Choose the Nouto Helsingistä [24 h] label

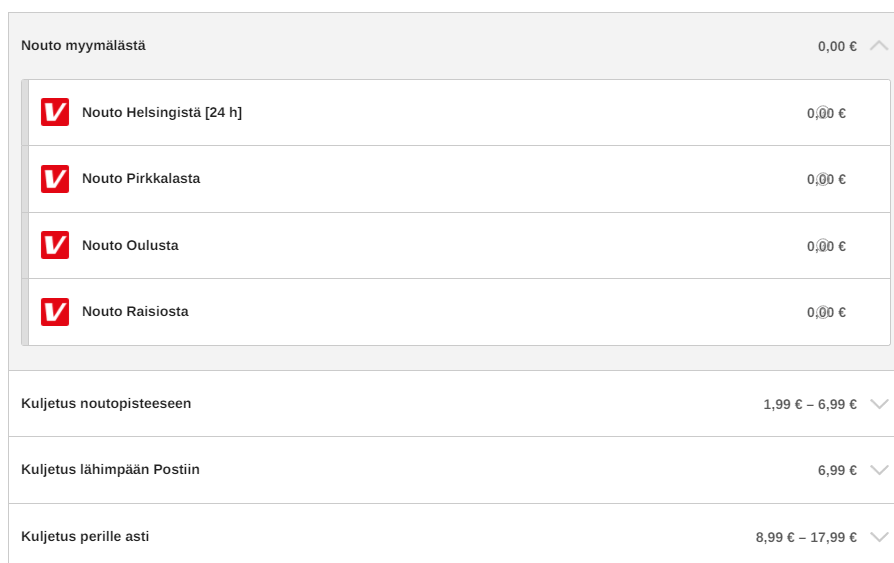coord(162,112)
